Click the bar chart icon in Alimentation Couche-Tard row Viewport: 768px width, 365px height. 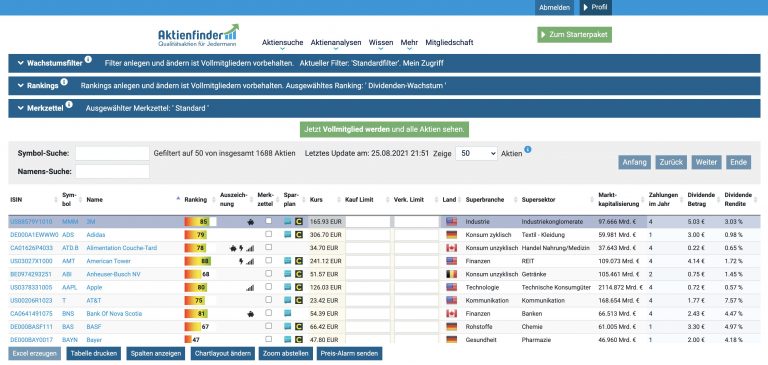pos(250,248)
